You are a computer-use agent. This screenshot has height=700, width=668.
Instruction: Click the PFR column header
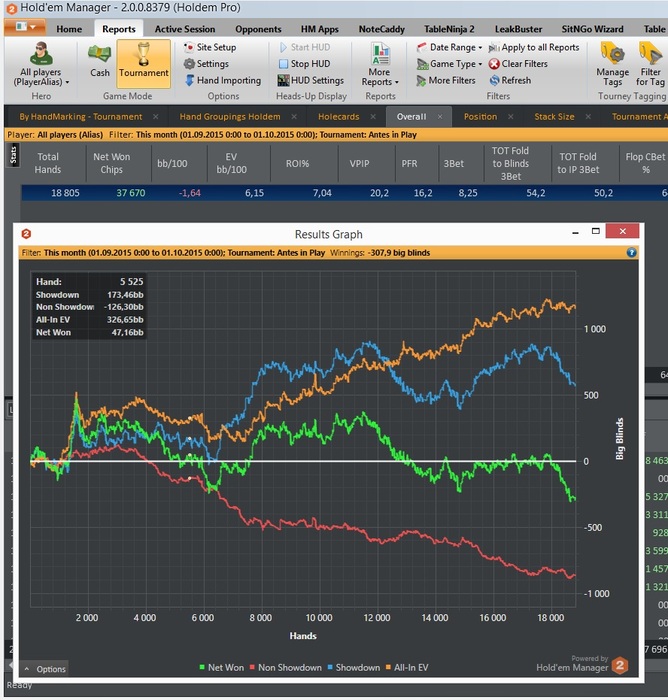click(409, 163)
